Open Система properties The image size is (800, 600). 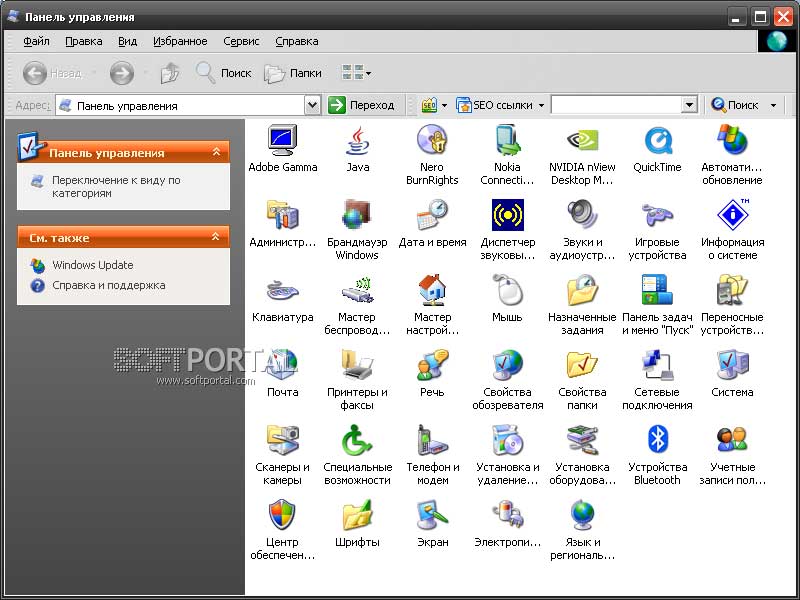732,374
